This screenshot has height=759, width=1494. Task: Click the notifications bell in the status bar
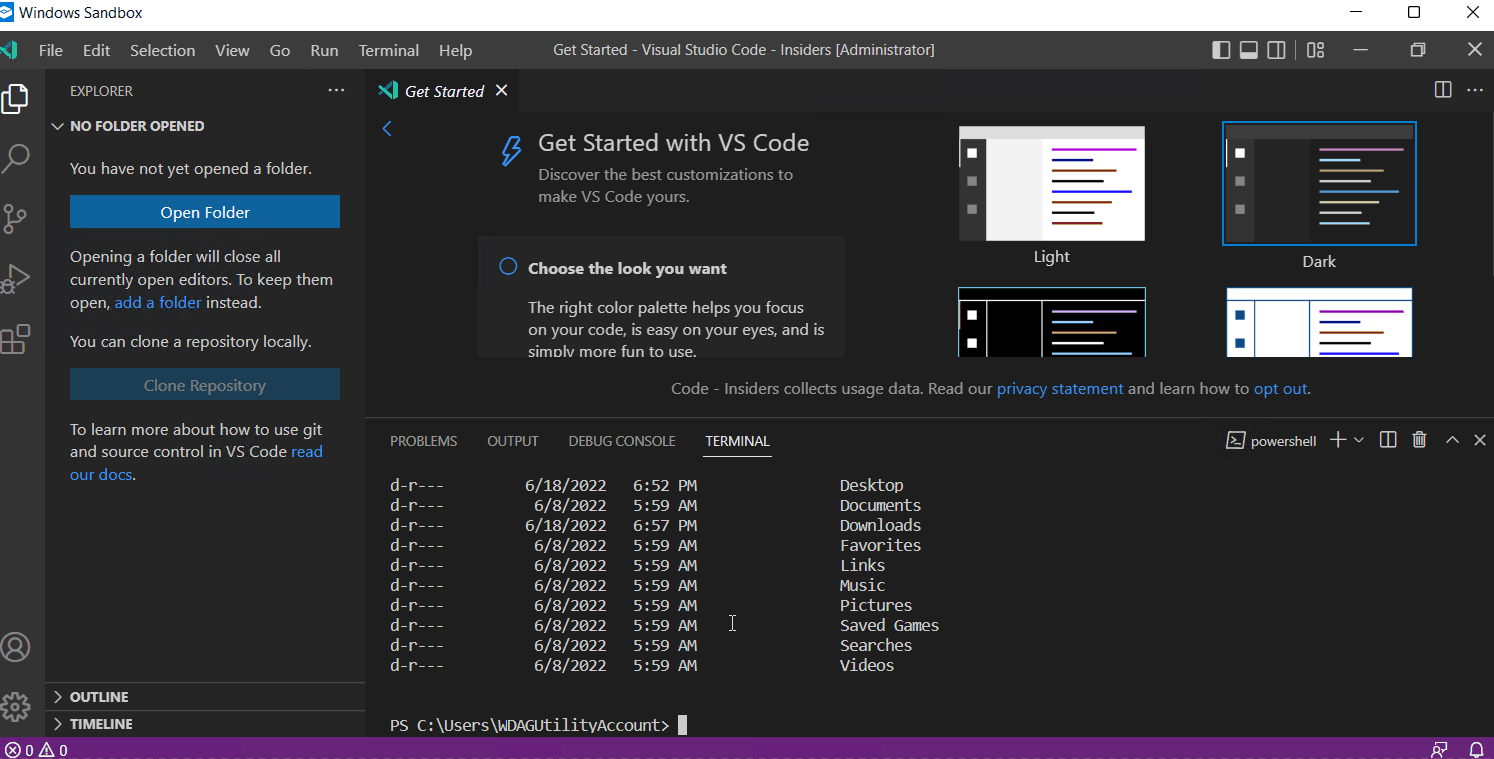[x=1478, y=749]
